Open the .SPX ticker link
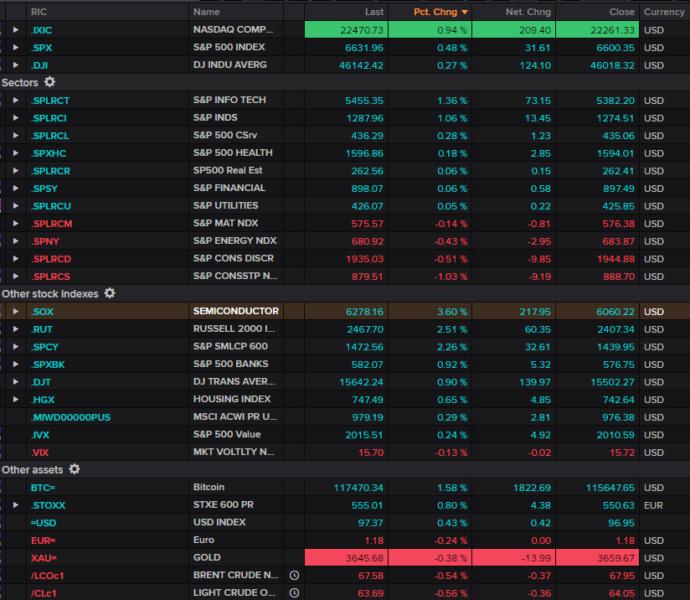The height and width of the screenshot is (600, 690). (x=41, y=48)
